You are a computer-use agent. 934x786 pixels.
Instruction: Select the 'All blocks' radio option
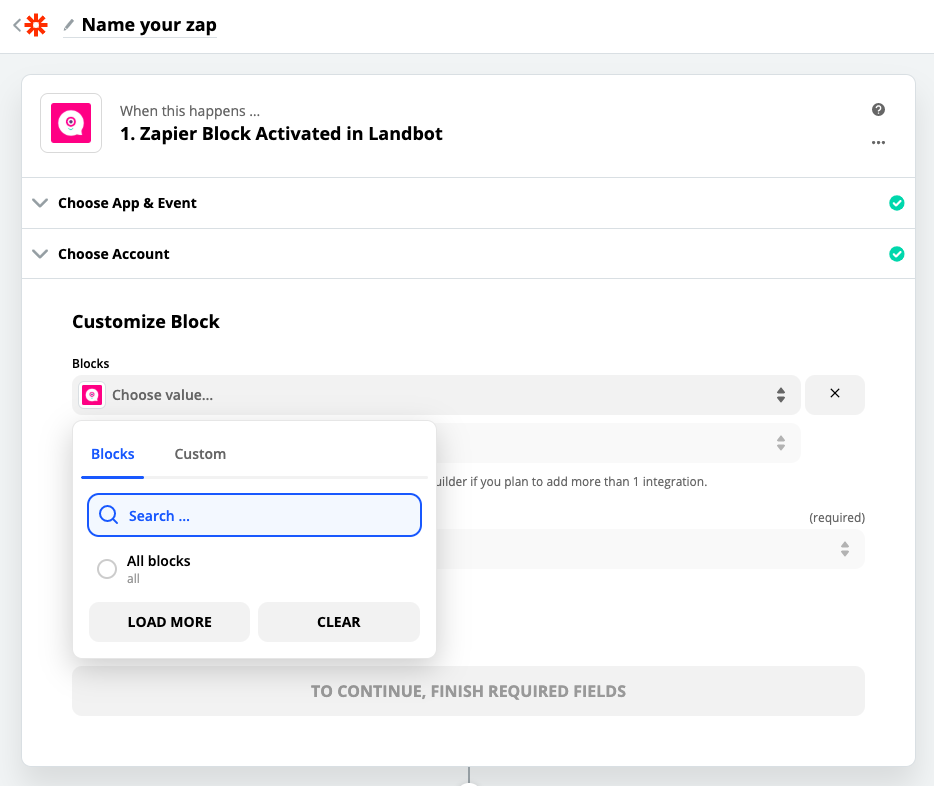[107, 569]
